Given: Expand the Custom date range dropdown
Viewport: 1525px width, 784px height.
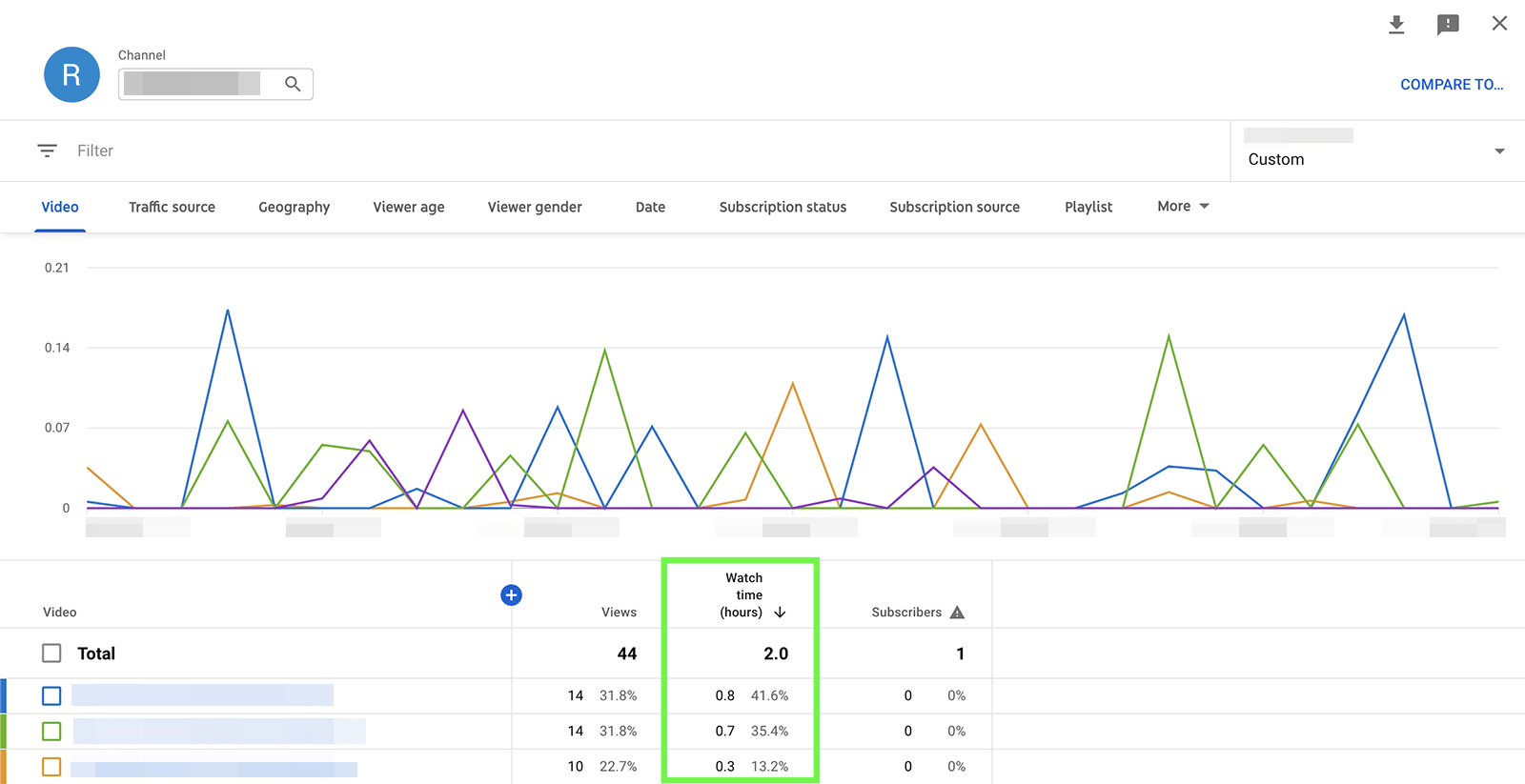Looking at the screenshot, I should (x=1498, y=151).
